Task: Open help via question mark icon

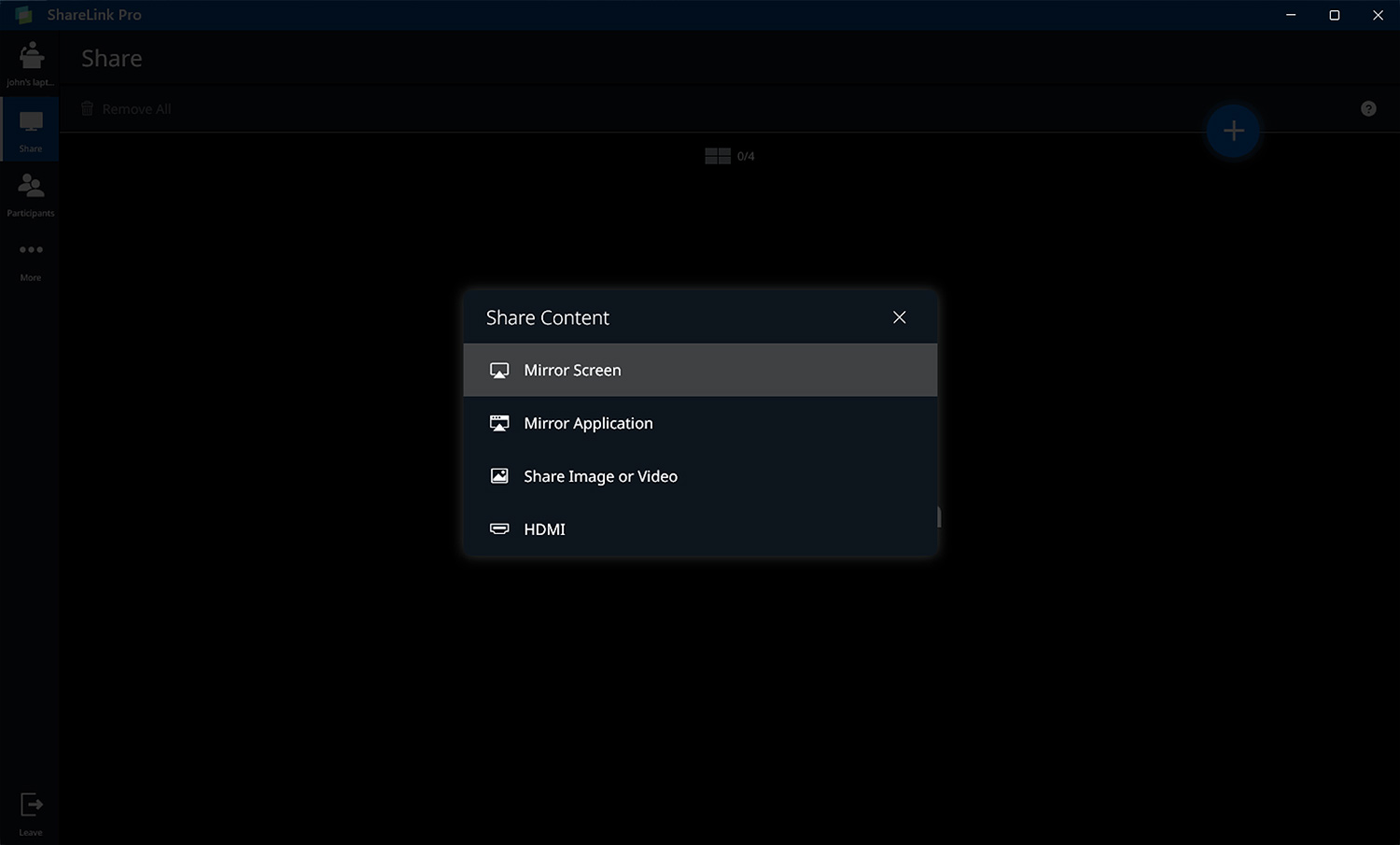Action: (x=1368, y=109)
